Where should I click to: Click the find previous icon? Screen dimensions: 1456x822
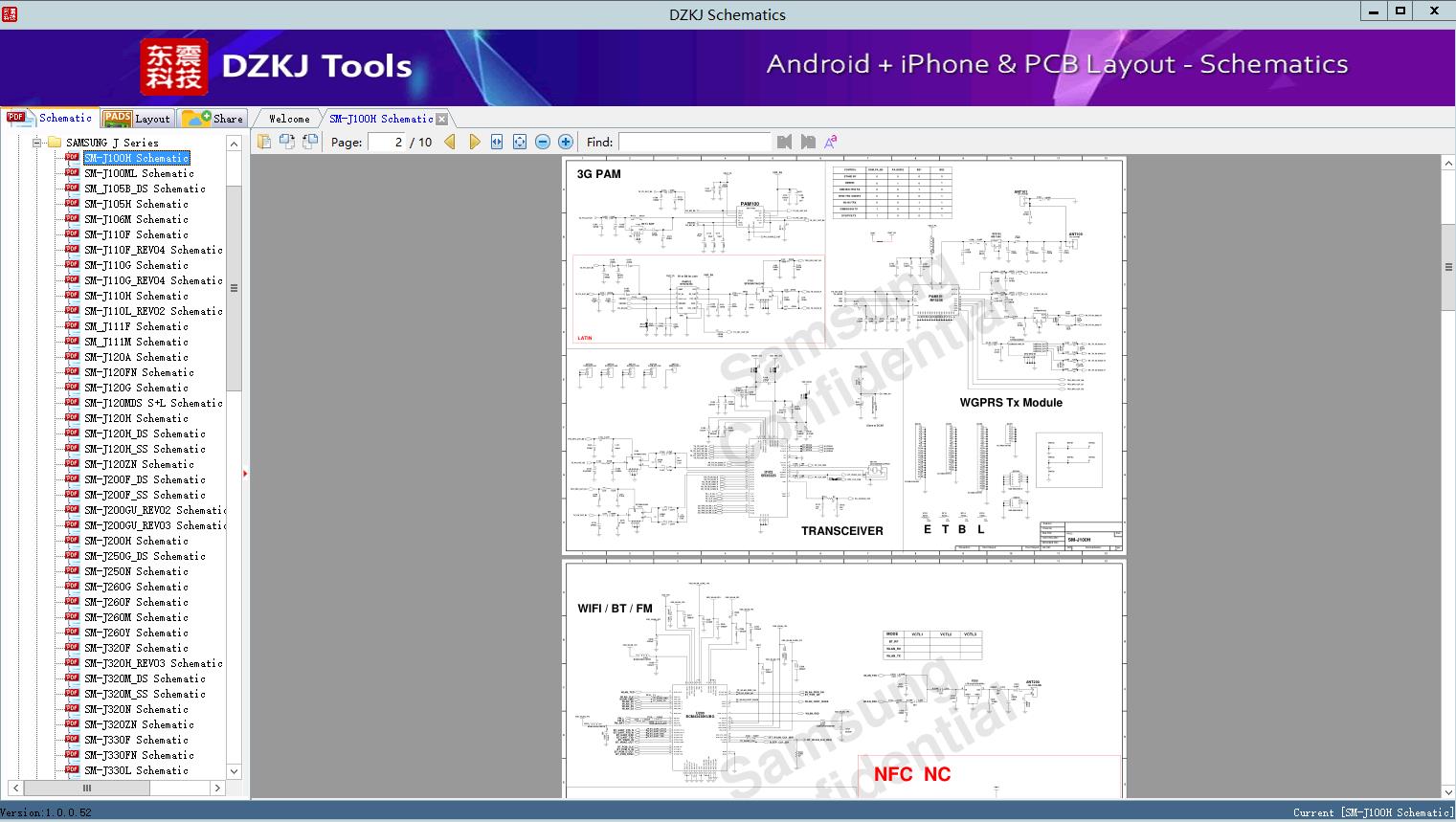click(785, 142)
